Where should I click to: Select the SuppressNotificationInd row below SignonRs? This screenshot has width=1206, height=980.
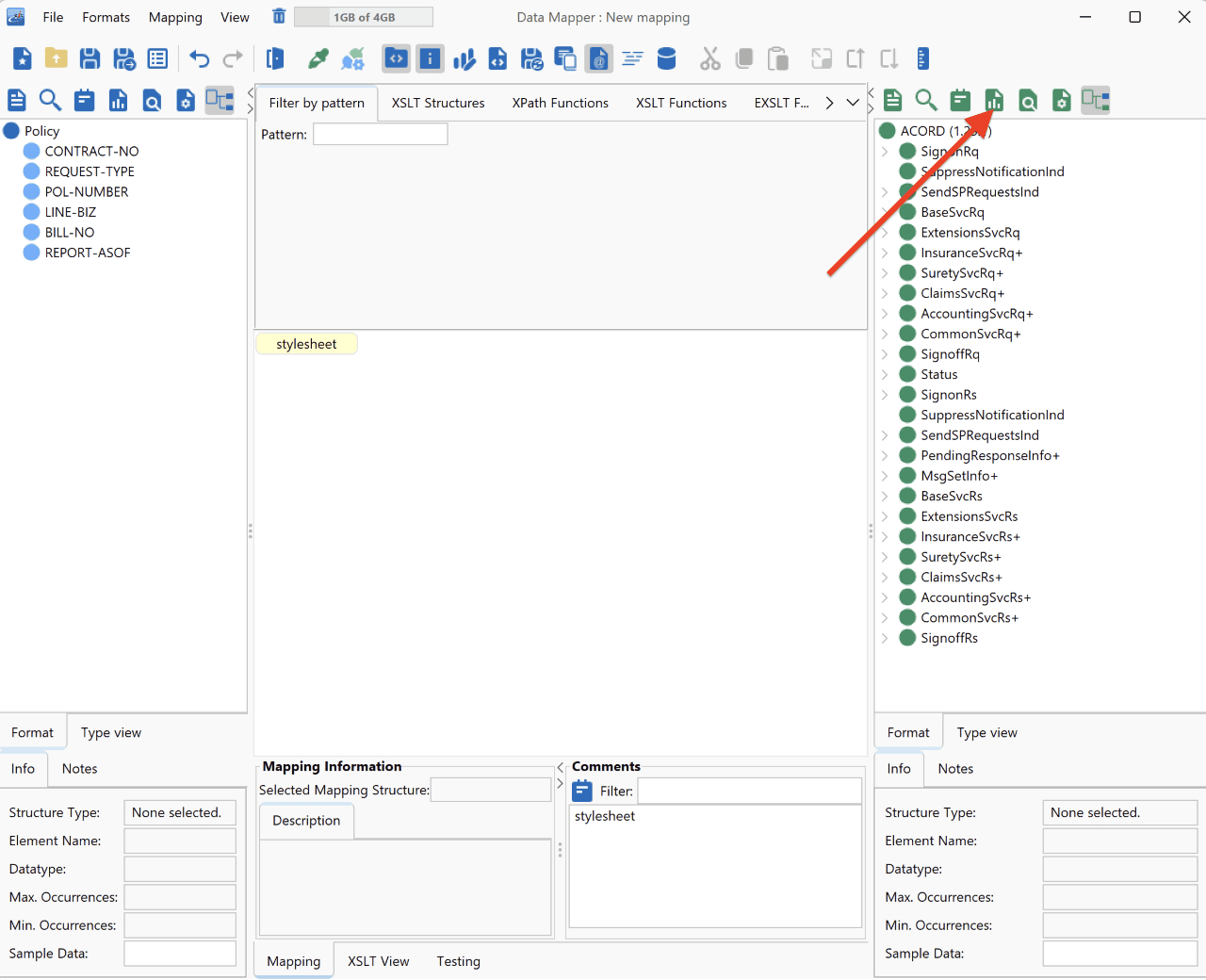992,415
